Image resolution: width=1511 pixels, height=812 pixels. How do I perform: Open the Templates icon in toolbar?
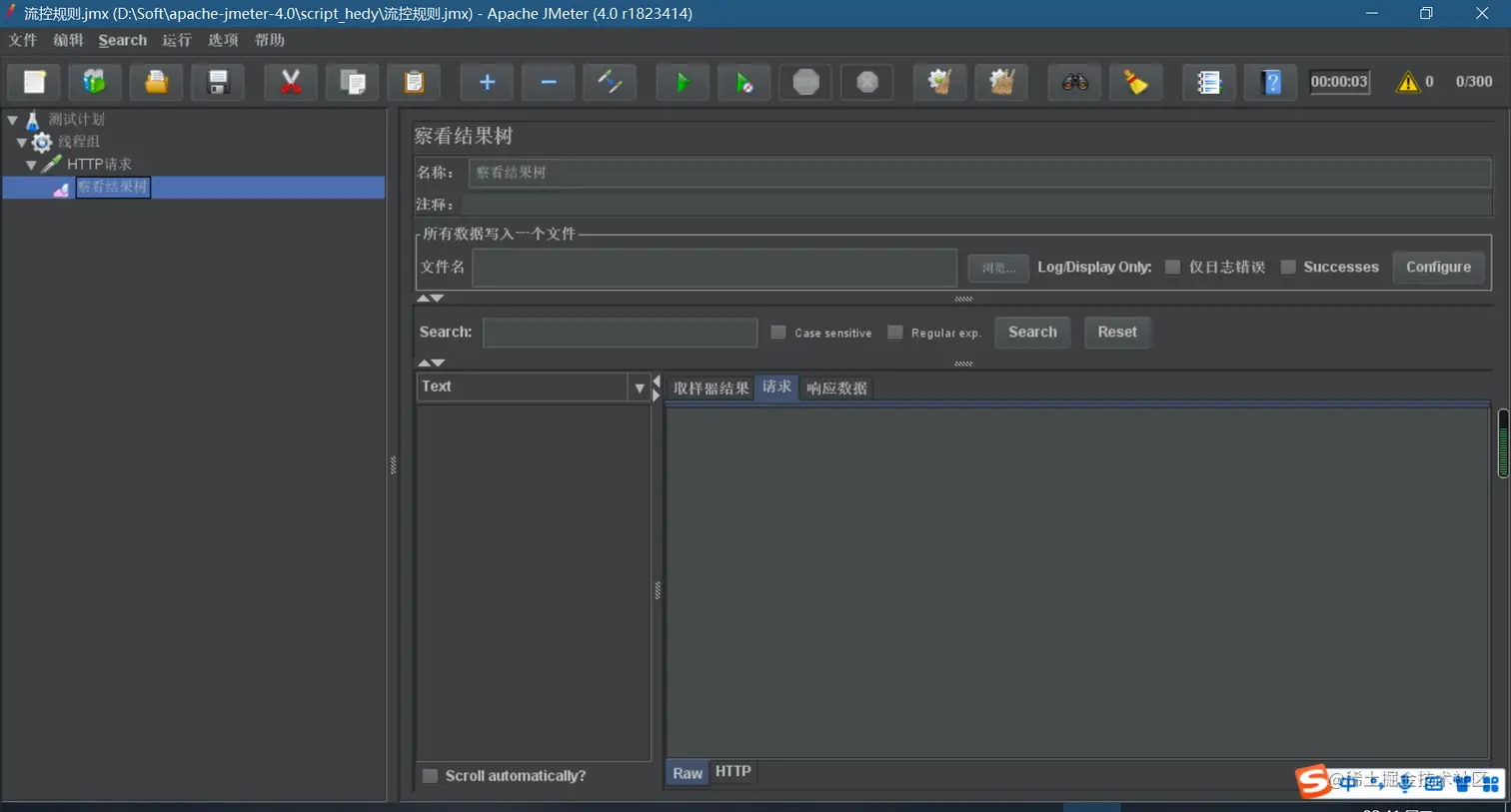point(95,82)
